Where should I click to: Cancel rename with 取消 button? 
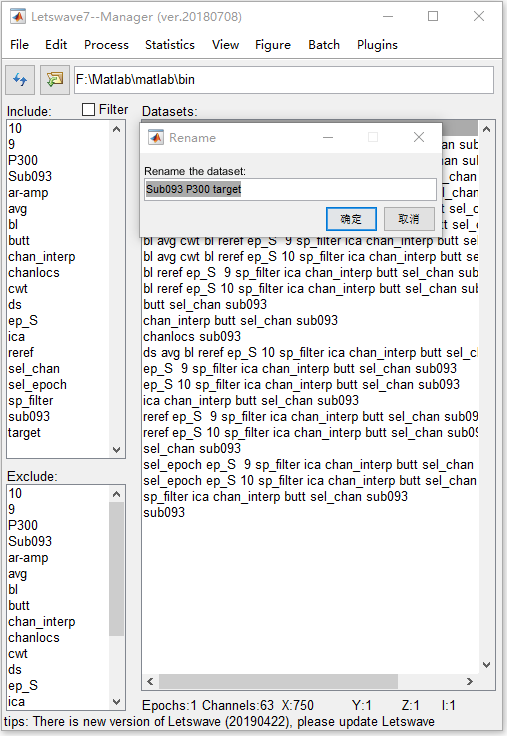pos(409,219)
